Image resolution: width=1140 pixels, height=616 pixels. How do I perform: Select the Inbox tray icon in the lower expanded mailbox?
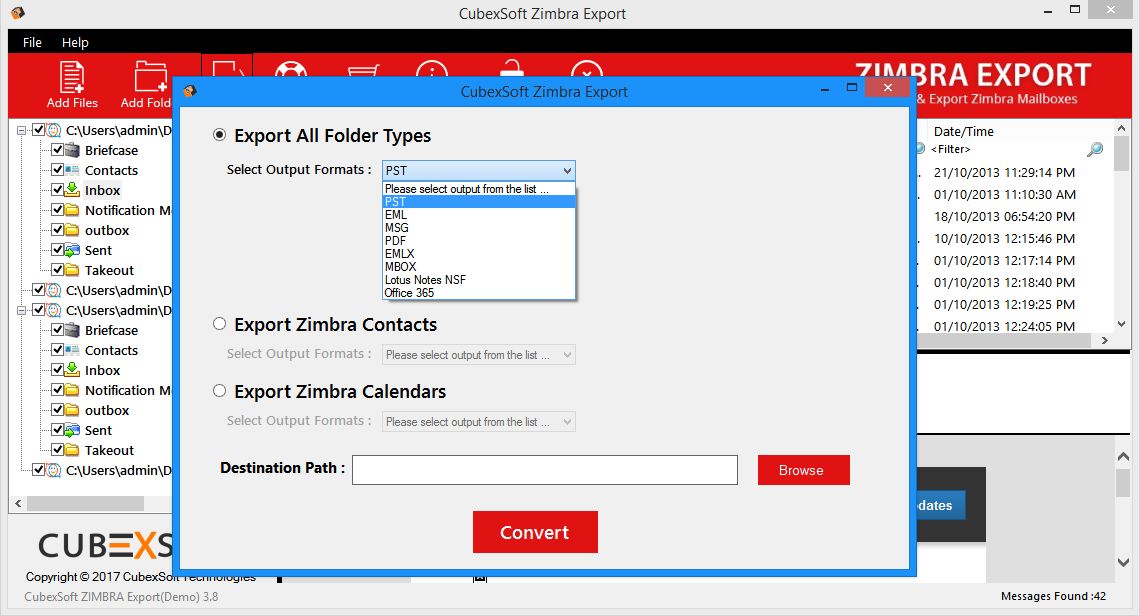pos(72,369)
